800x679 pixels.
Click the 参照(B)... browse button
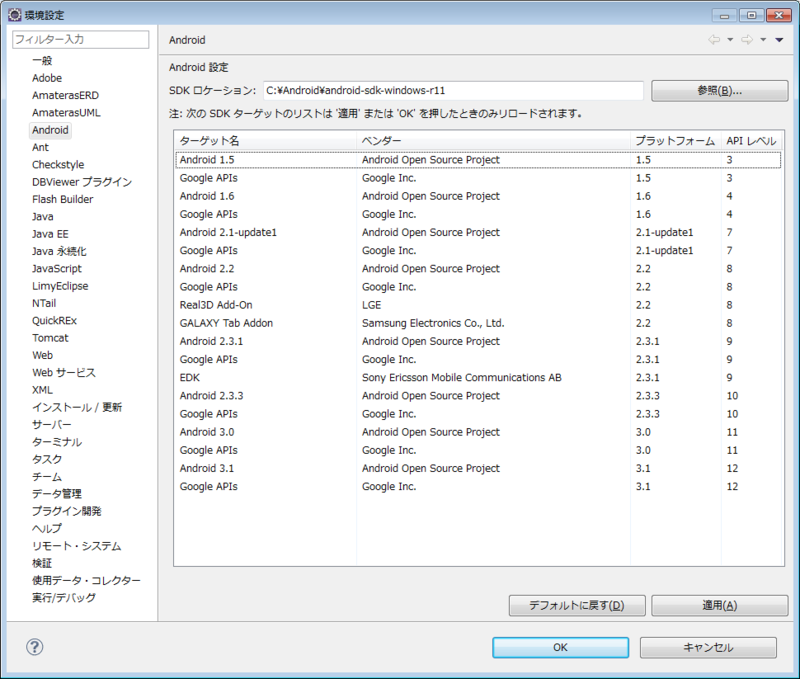719,91
